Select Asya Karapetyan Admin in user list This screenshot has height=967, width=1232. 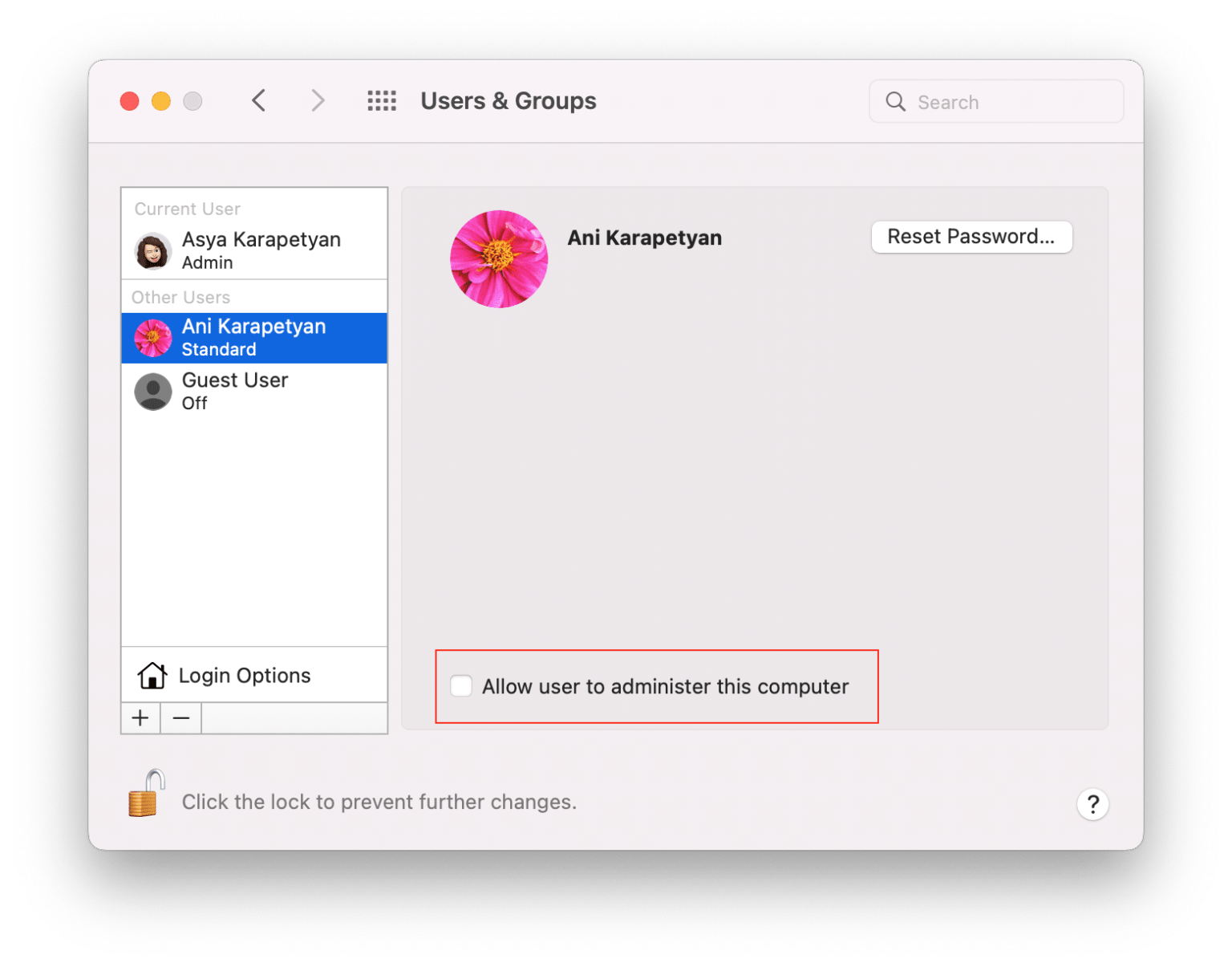click(254, 250)
